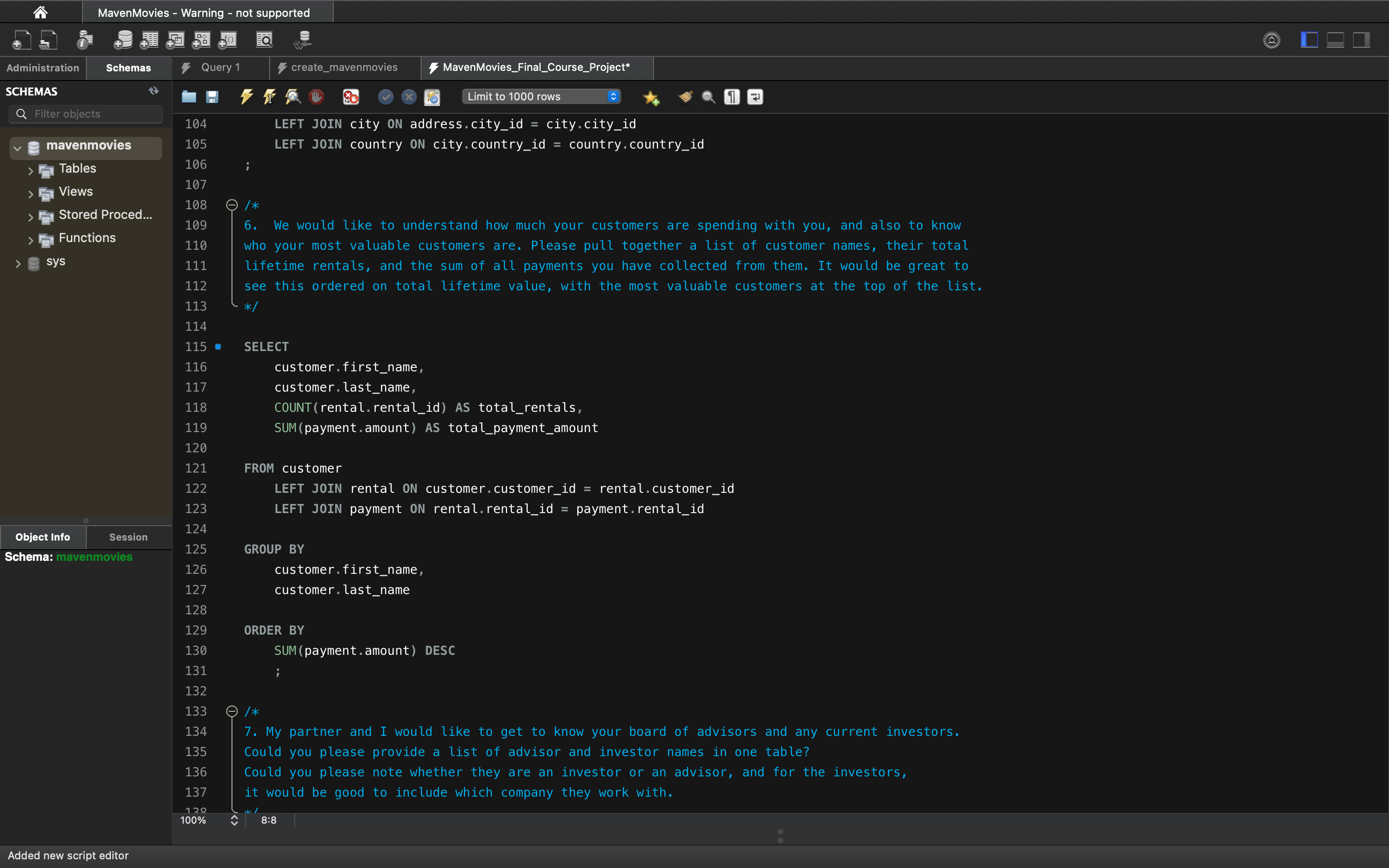Commit the transaction with the checkmark icon
Screen dimensions: 1389x868
point(386,96)
